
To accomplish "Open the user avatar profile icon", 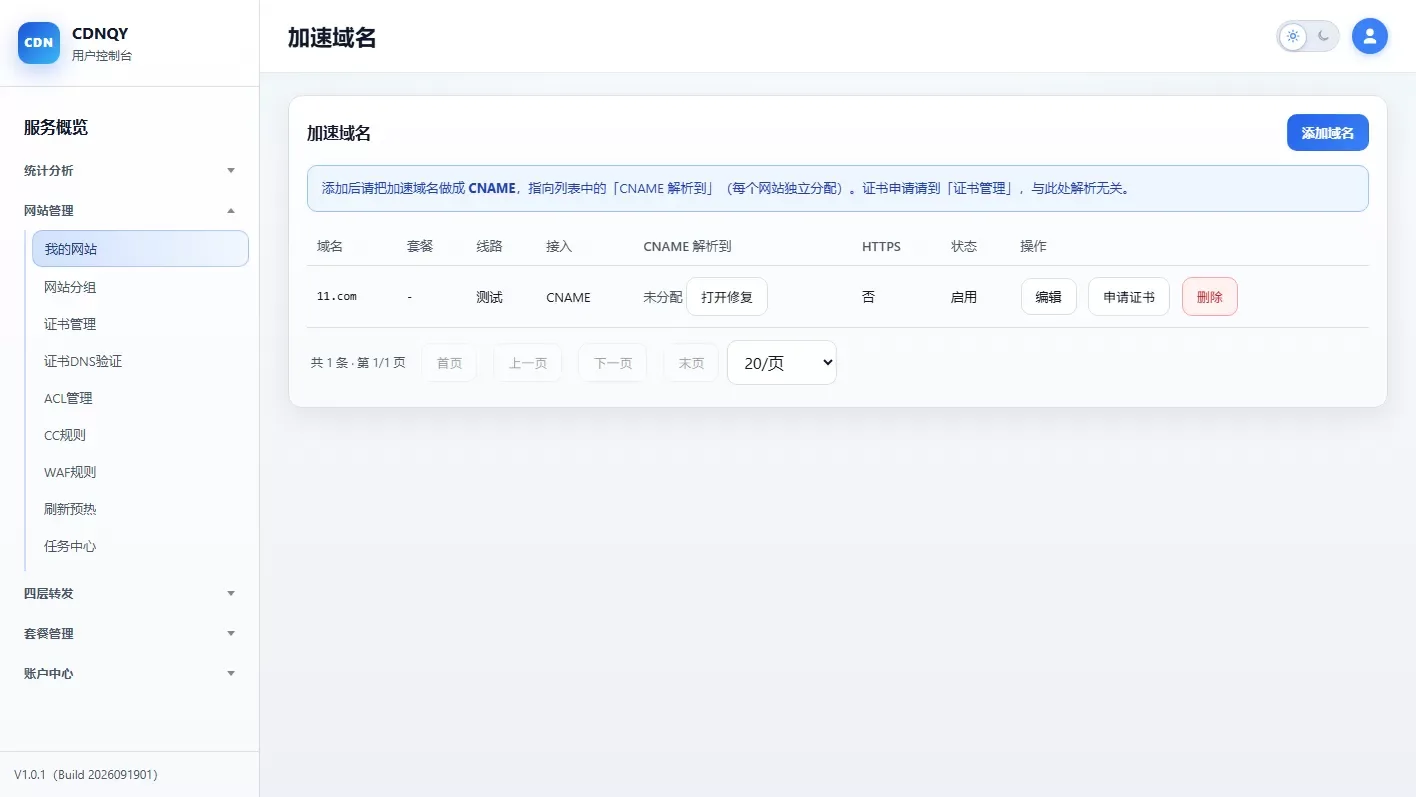I will [x=1369, y=37].
